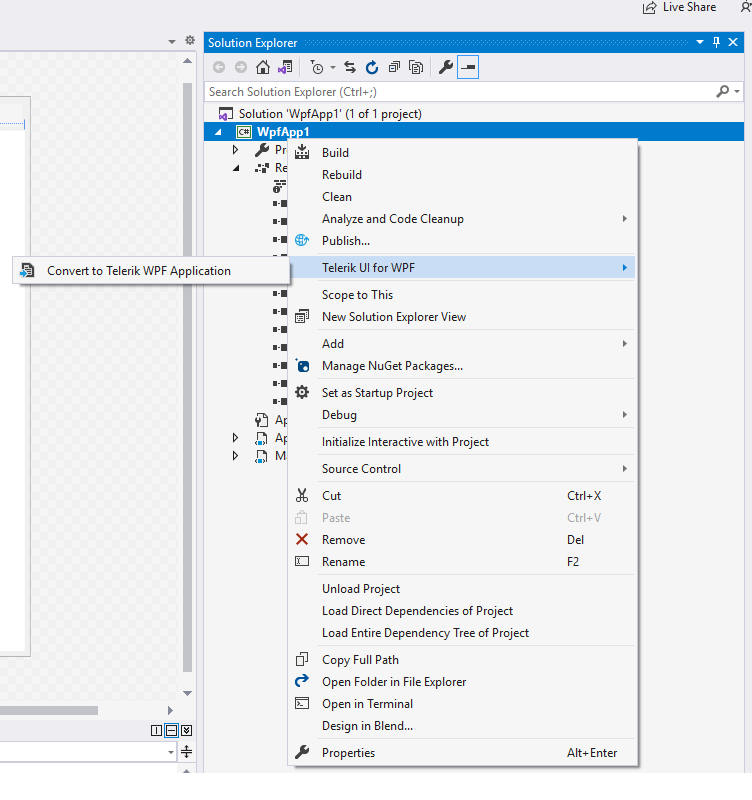Select horizontal split view icon in designer
The height and width of the screenshot is (800, 752).
click(x=171, y=731)
